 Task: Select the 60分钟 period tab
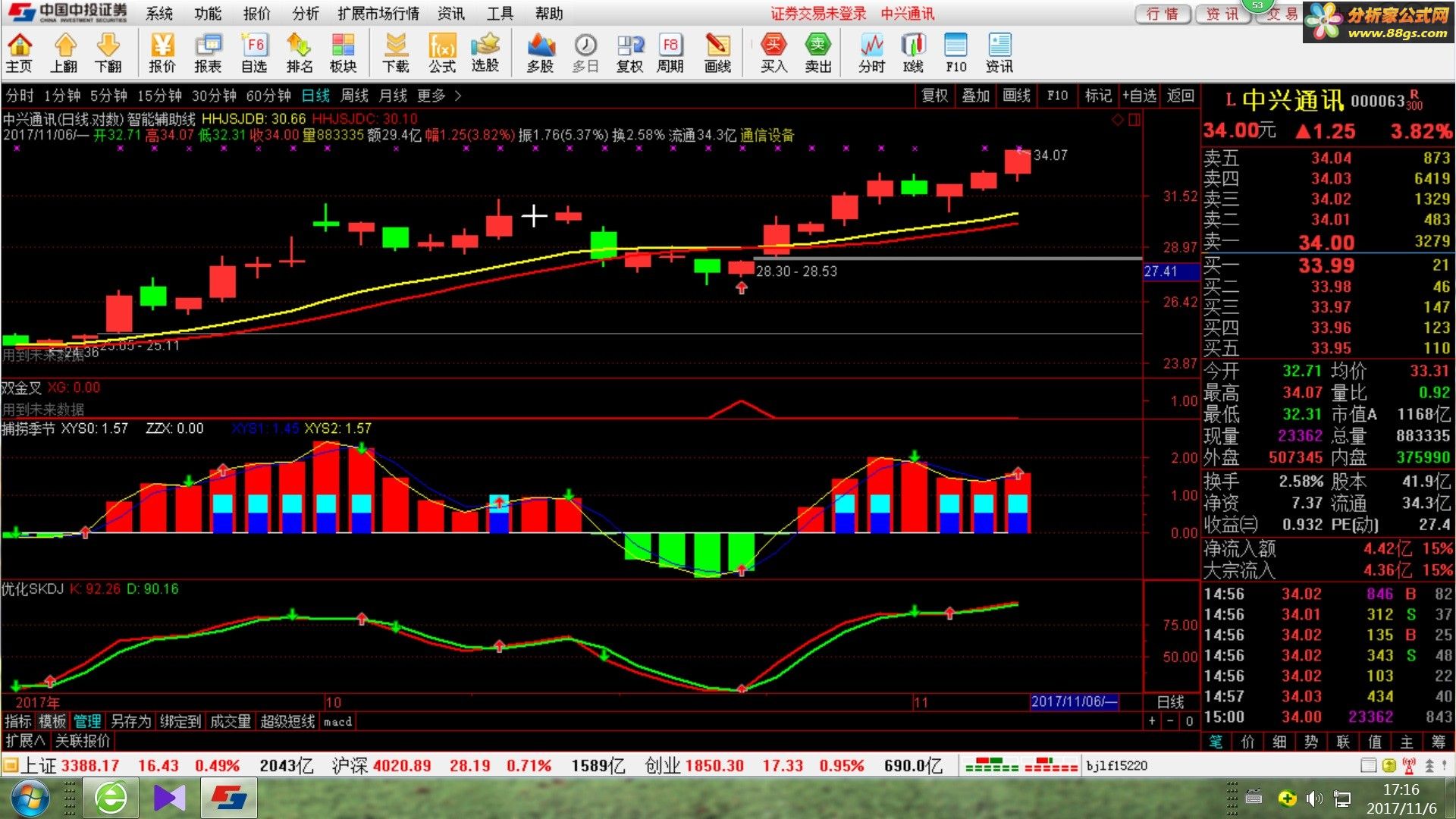(x=268, y=96)
